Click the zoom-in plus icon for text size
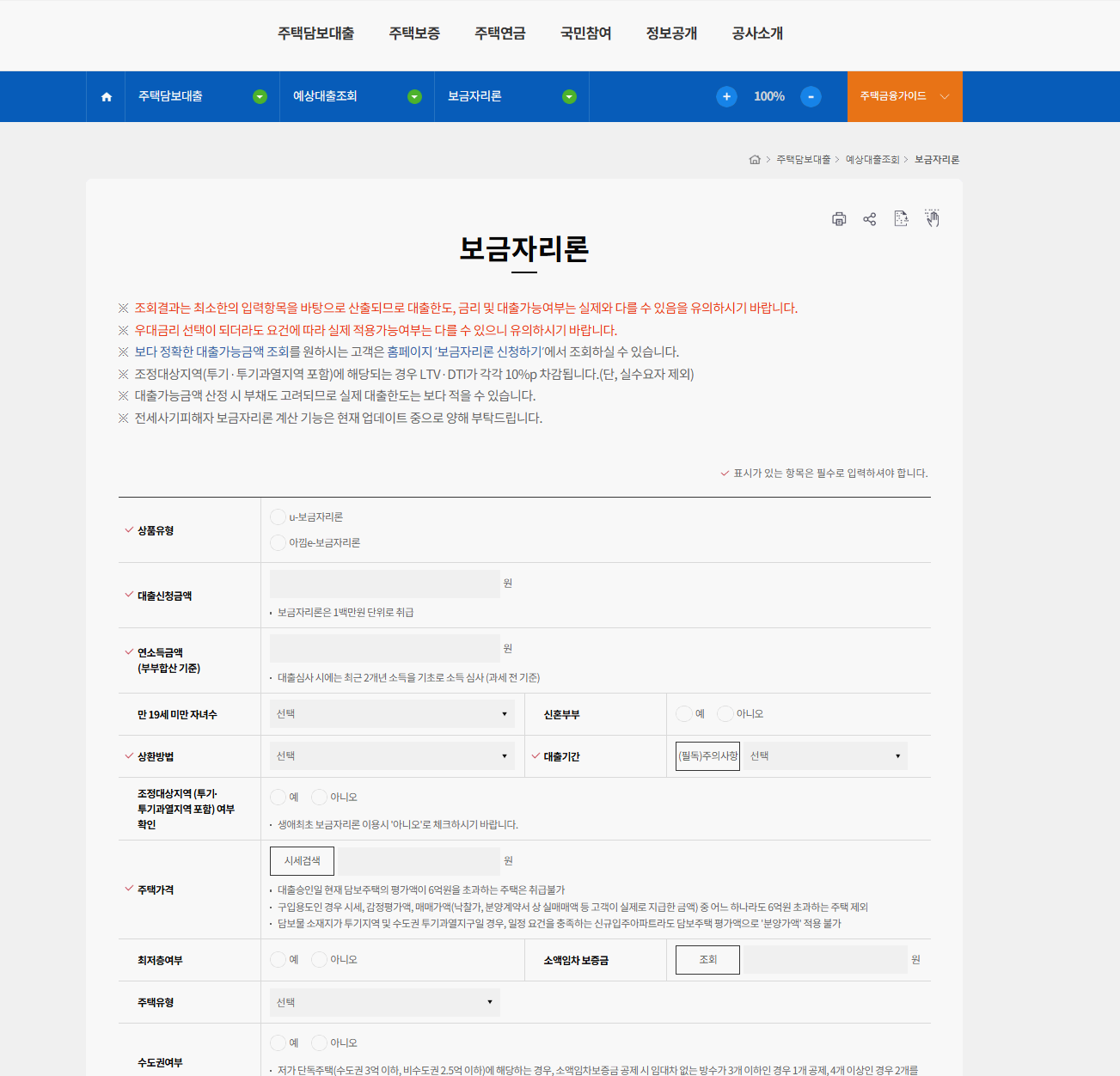The height and width of the screenshot is (1076, 1120). pos(726,96)
